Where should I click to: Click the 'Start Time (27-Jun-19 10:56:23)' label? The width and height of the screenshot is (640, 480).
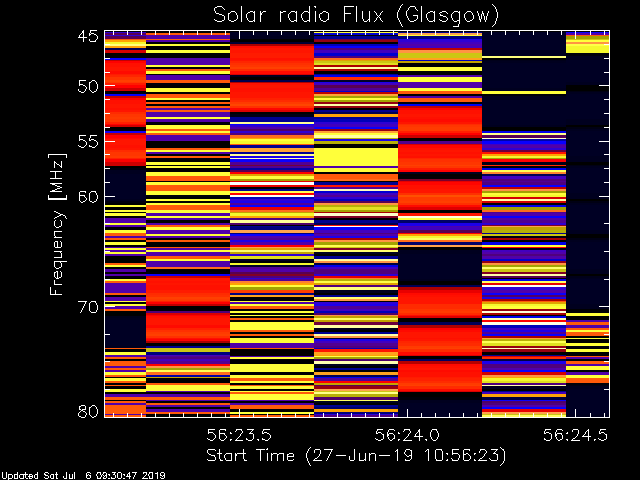coord(356,456)
